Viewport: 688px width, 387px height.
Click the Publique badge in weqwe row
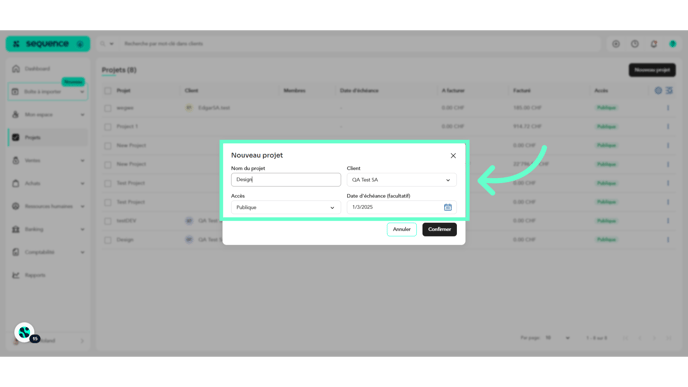pos(606,108)
